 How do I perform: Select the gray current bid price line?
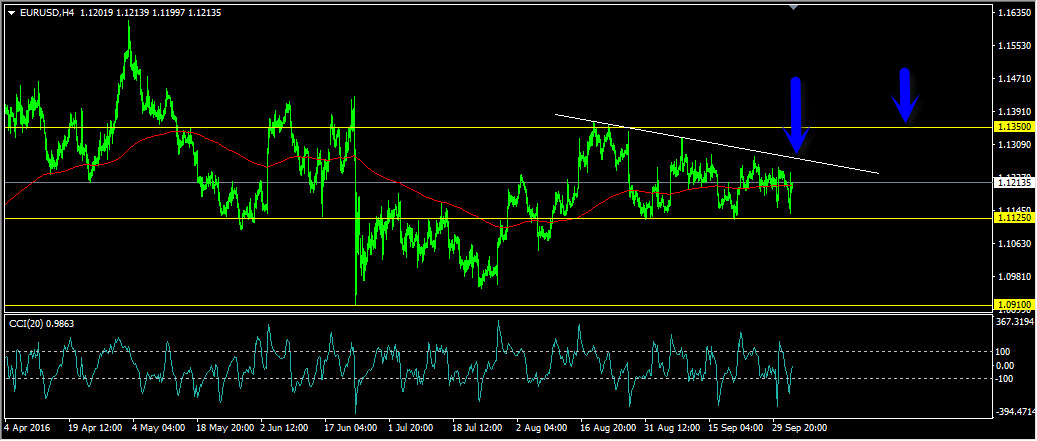click(x=499, y=182)
